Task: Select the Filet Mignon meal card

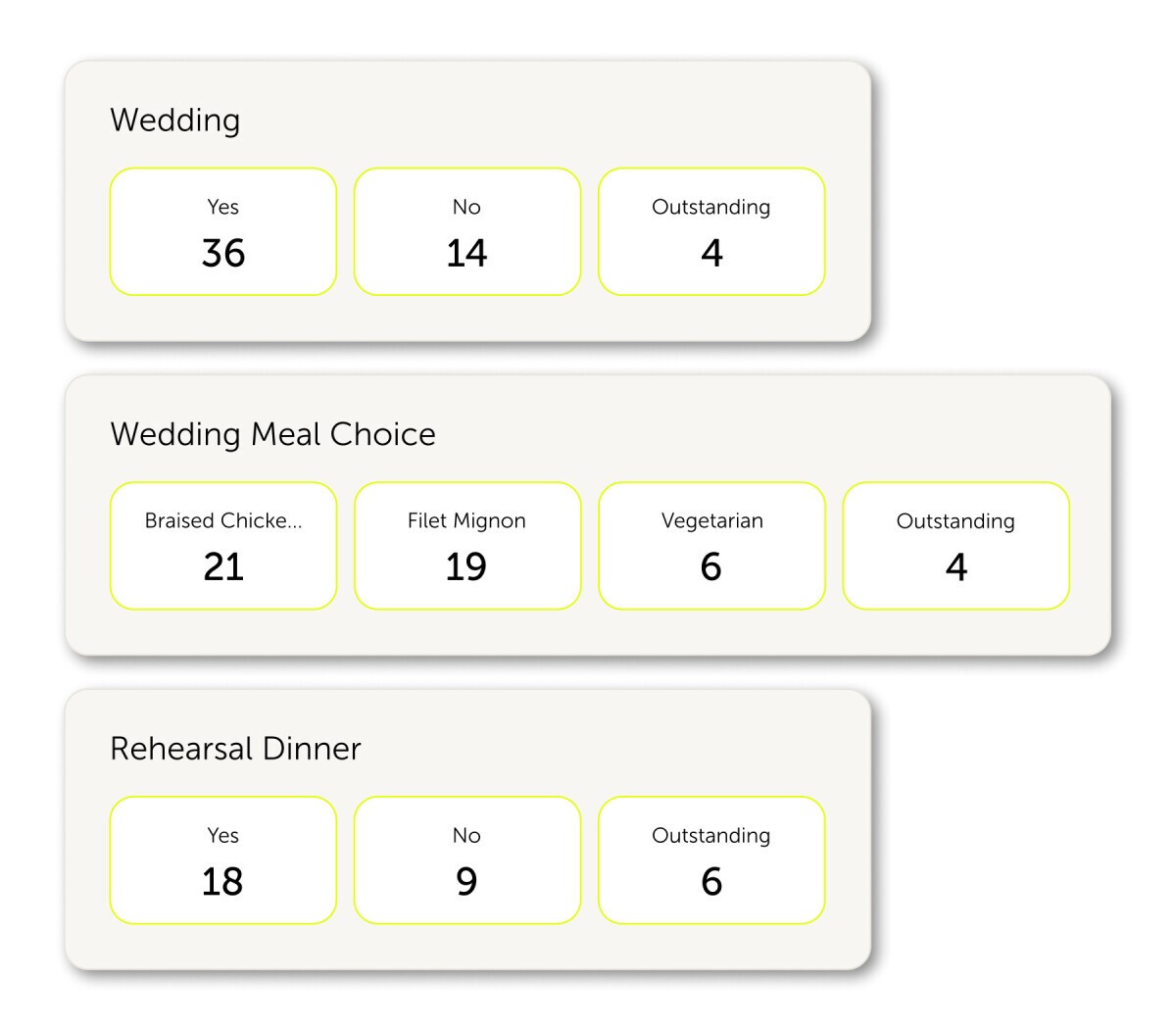Action: [466, 546]
